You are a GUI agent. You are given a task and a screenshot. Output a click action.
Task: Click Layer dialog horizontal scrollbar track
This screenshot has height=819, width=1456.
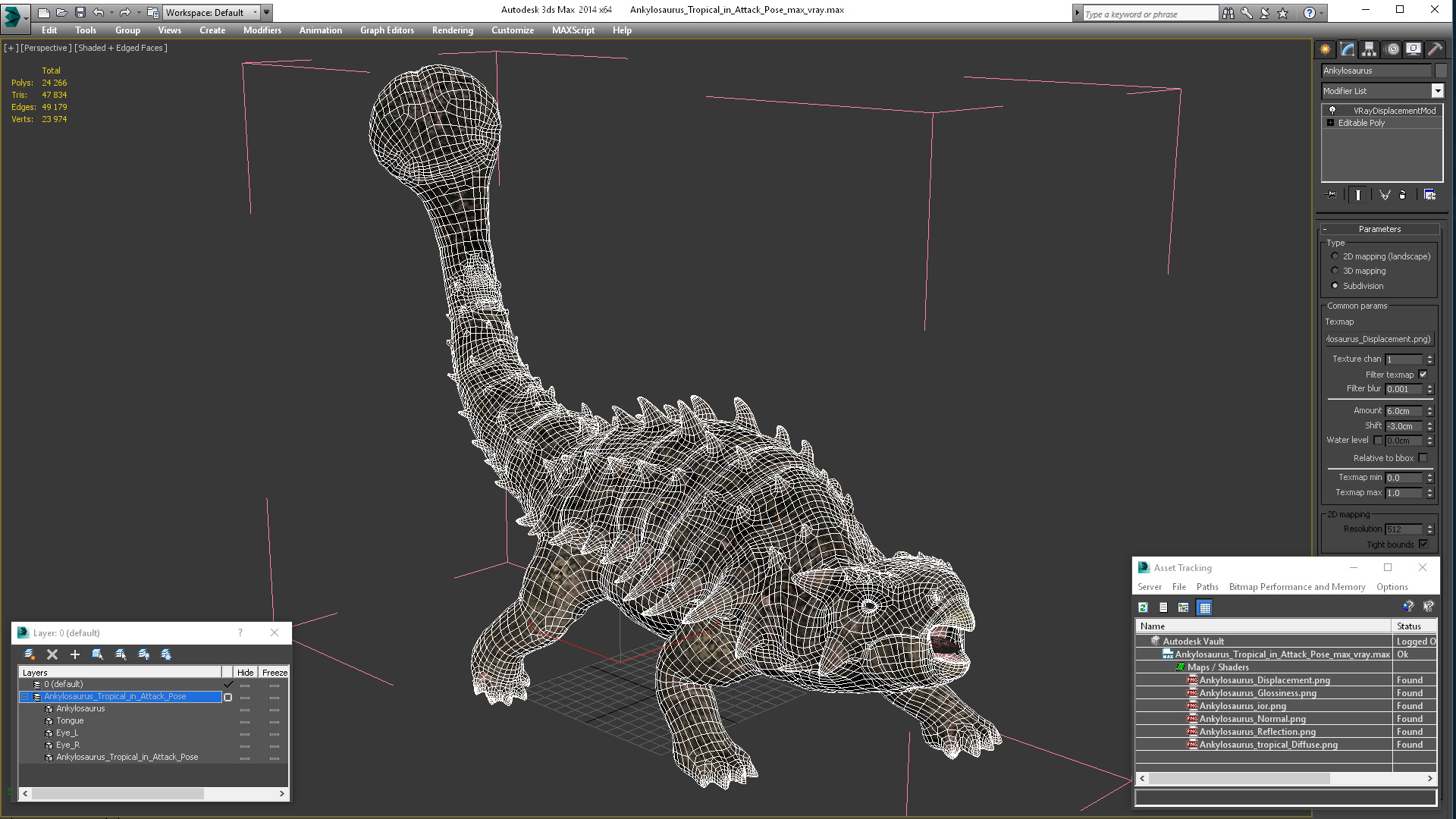(153, 794)
